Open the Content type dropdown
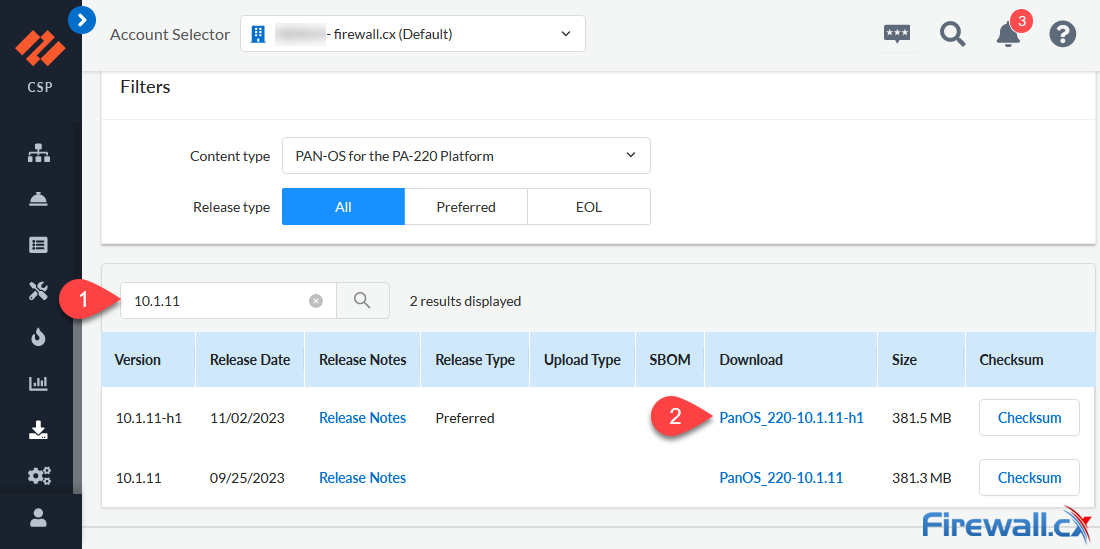Viewport: 1100px width, 549px height. 466,156
